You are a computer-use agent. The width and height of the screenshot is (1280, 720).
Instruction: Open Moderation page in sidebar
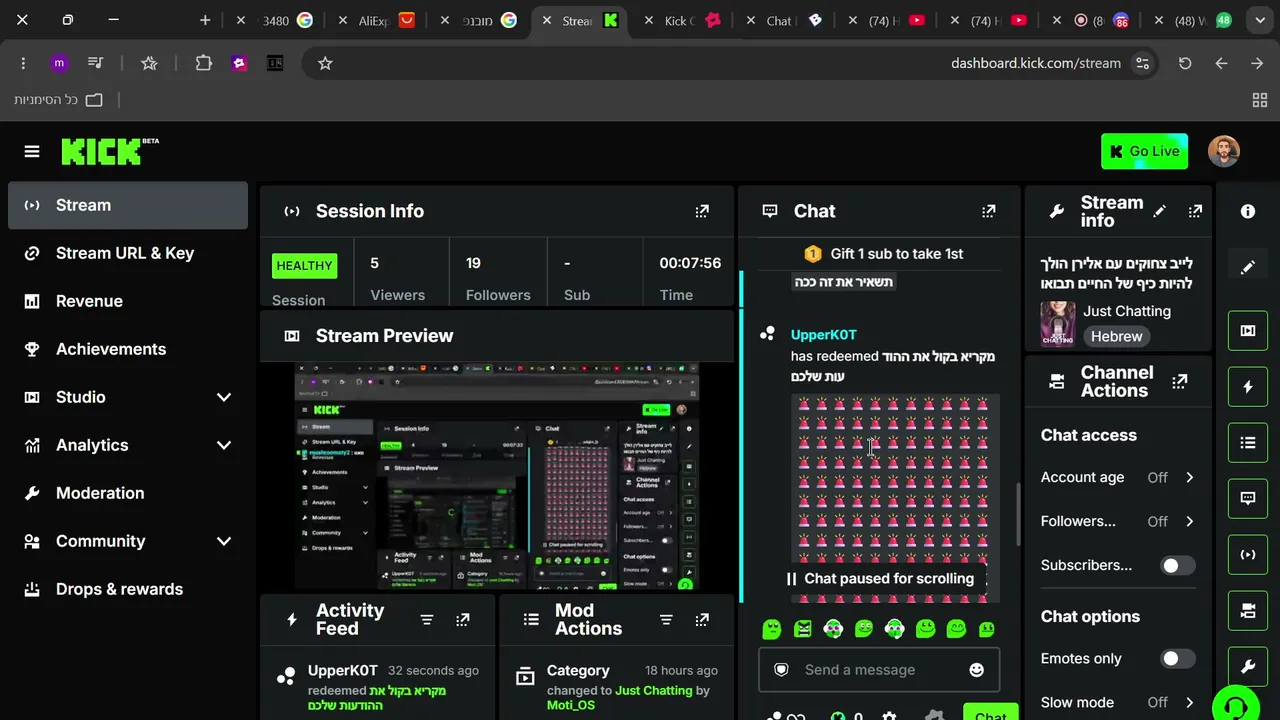(x=128, y=493)
